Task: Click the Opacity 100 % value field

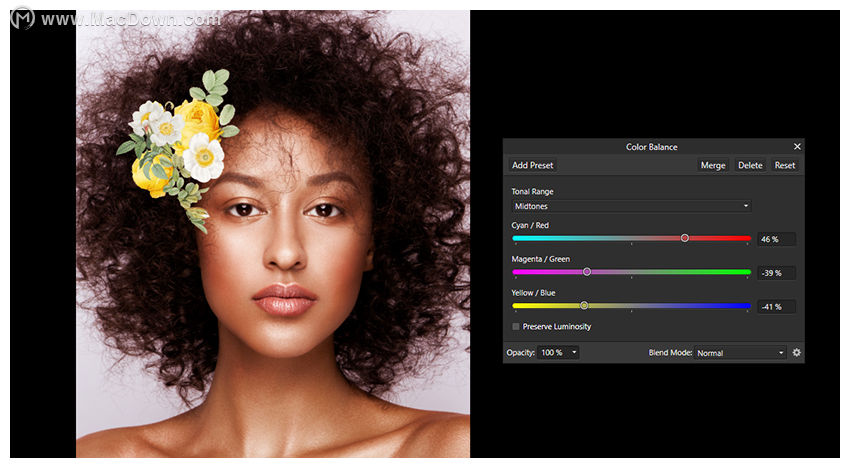Action: pos(553,352)
